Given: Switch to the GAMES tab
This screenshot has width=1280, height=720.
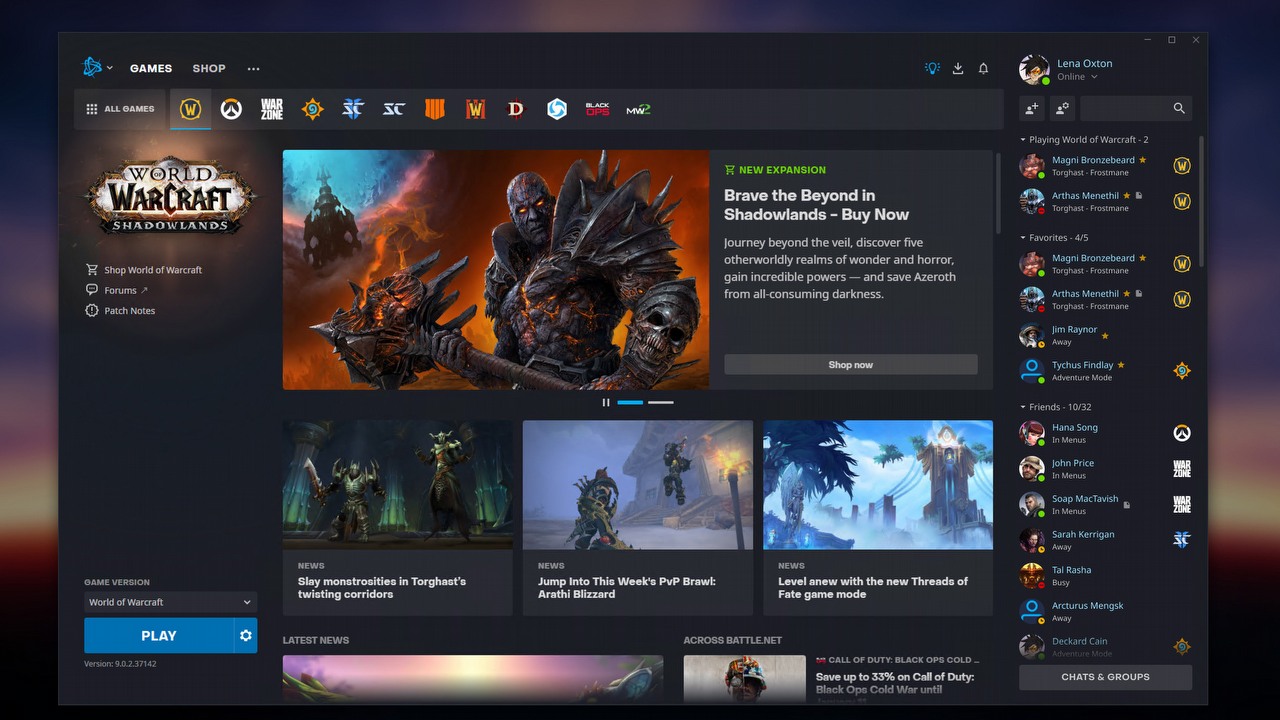Looking at the screenshot, I should 151,68.
